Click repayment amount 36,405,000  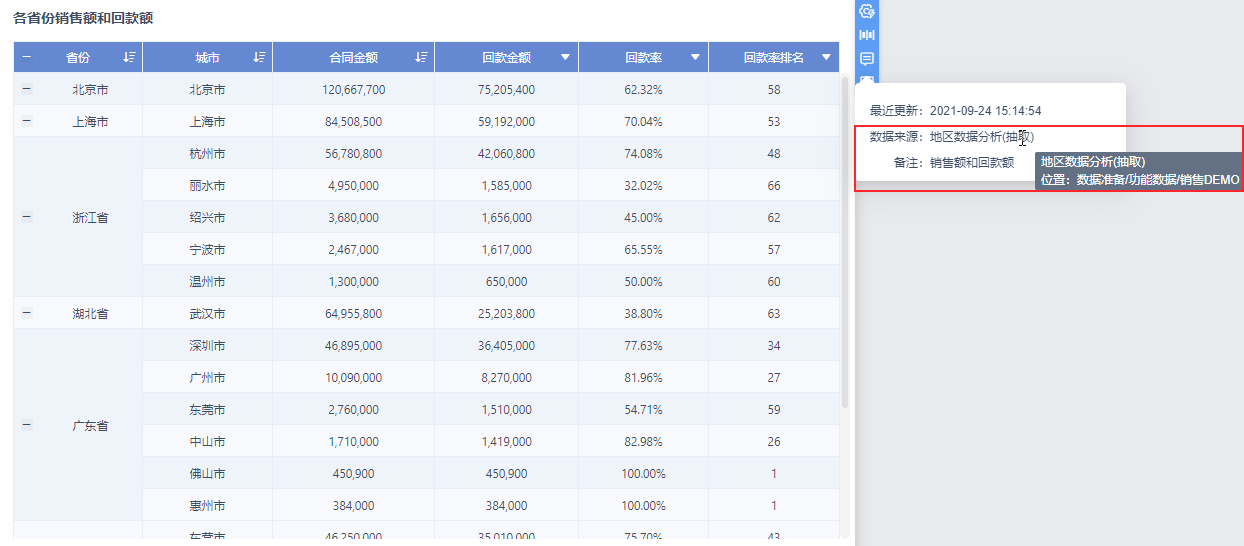506,345
